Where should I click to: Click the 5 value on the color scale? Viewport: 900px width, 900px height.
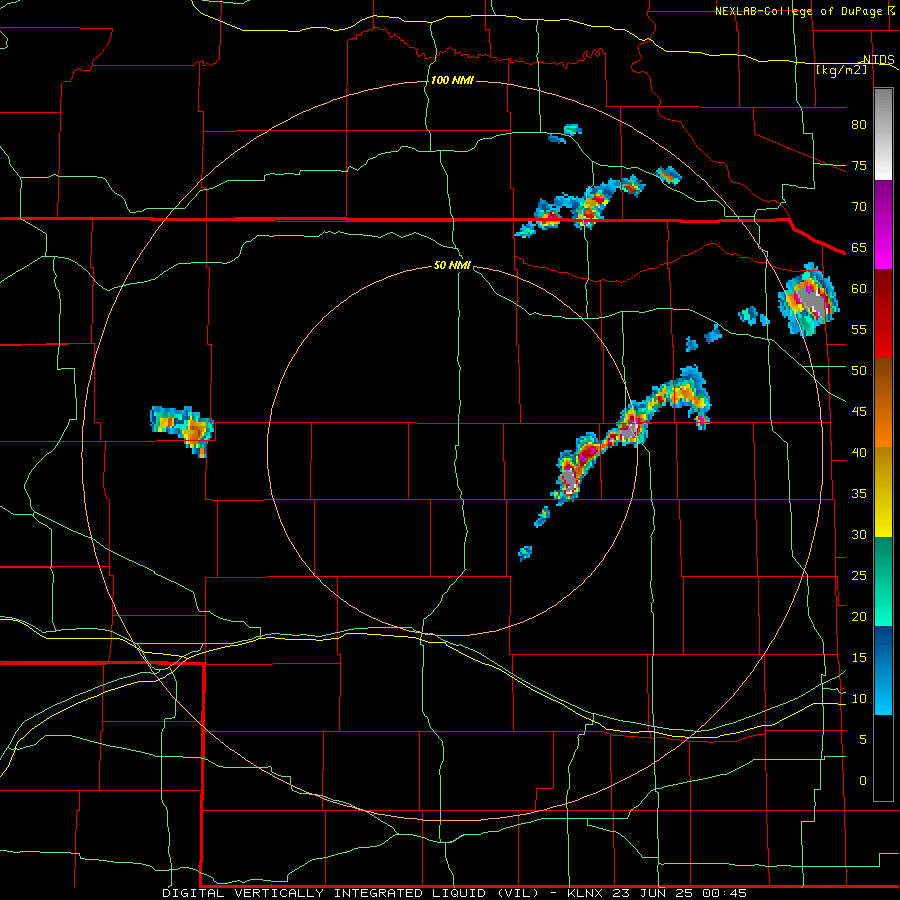tap(863, 739)
